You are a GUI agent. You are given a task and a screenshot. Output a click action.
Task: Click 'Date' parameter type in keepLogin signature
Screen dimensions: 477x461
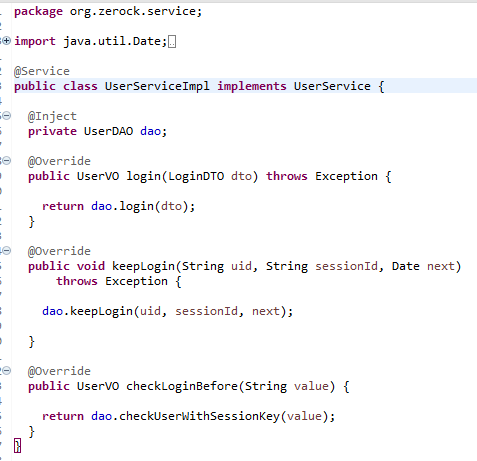406,266
